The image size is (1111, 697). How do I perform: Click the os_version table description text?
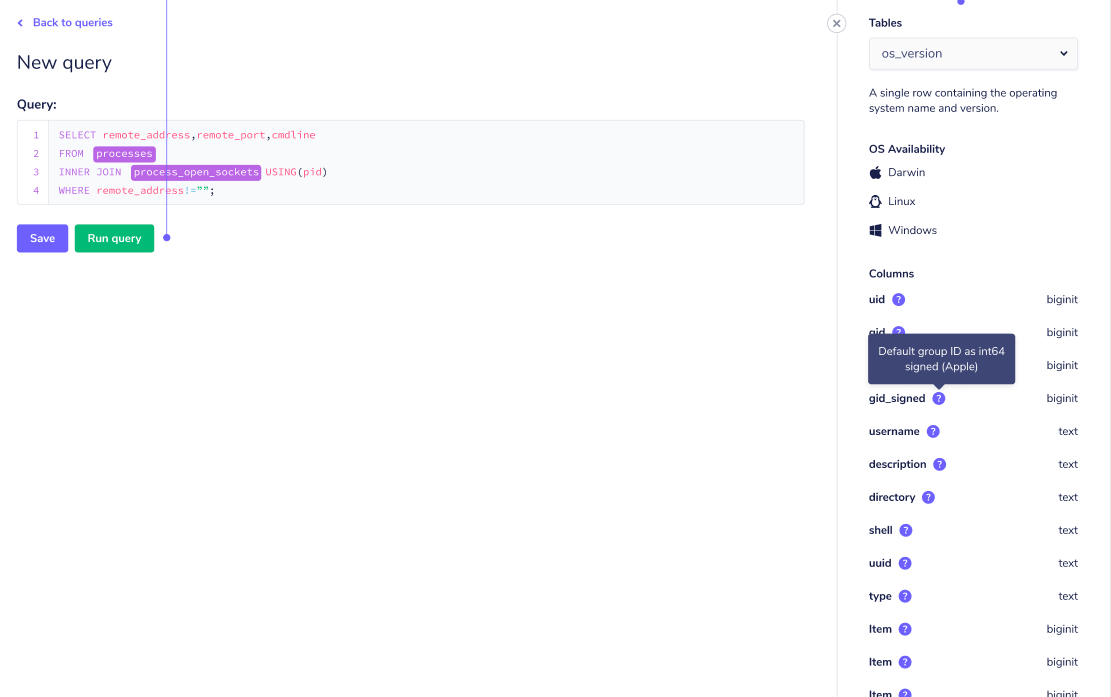click(963, 101)
